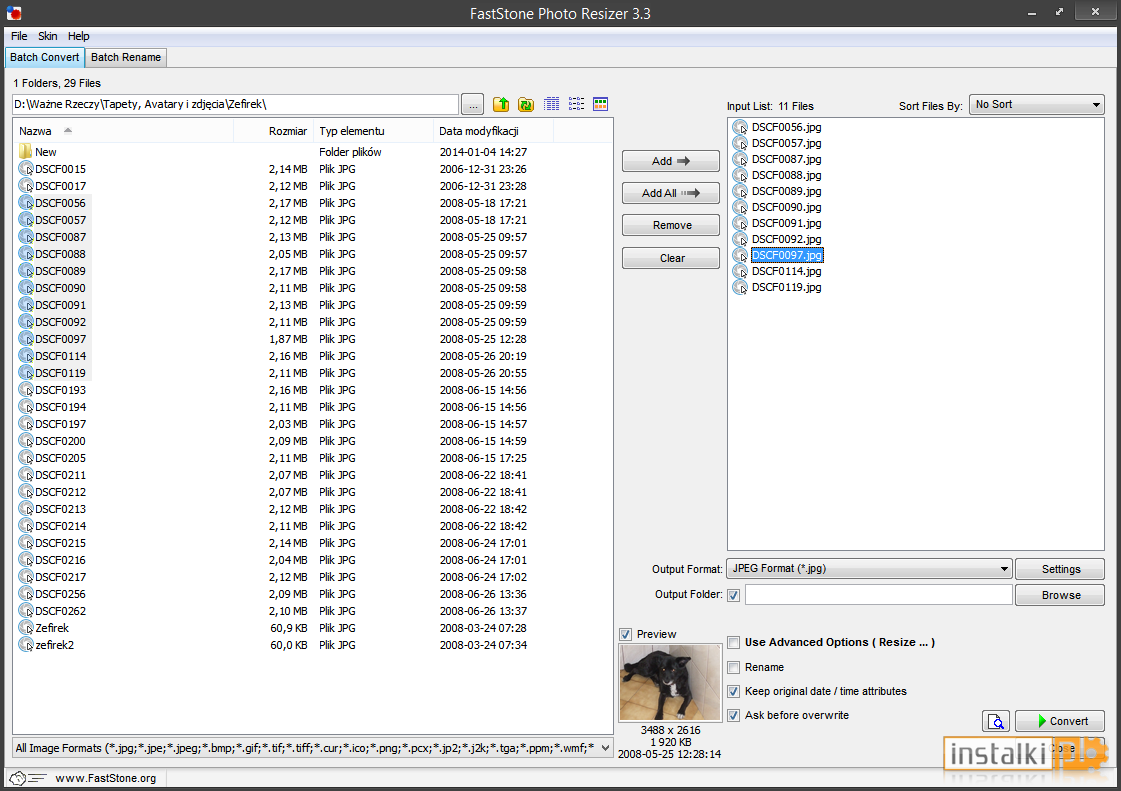Toggle the Preview checkbox
Viewport: 1121px width, 791px height.
(626, 634)
